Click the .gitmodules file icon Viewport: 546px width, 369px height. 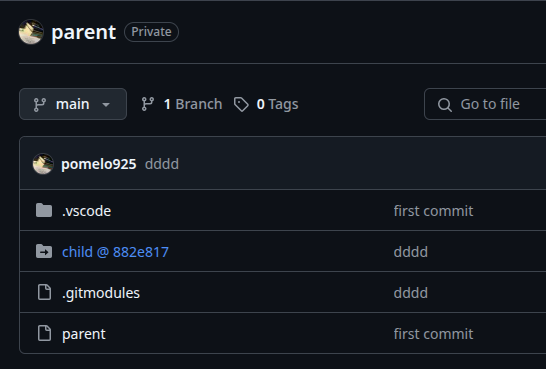(x=44, y=292)
